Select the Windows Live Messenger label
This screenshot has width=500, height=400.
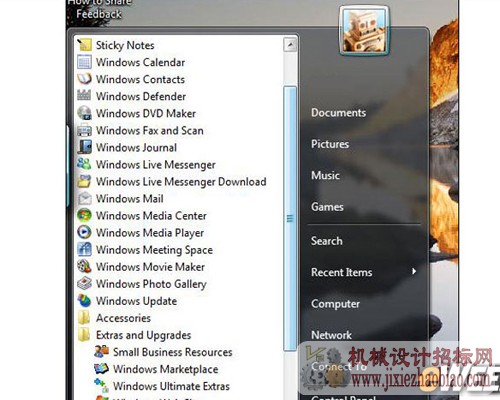click(156, 165)
